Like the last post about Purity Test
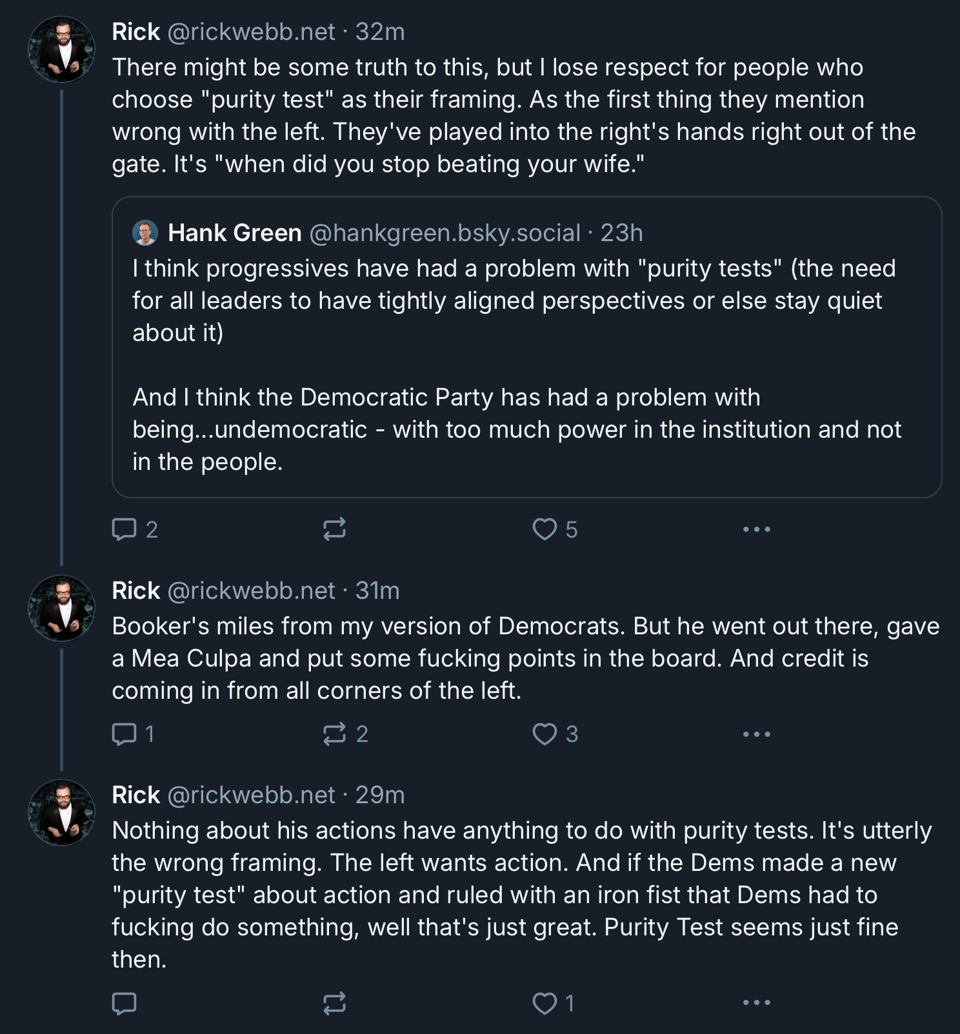The width and height of the screenshot is (960, 1034). 544,1002
